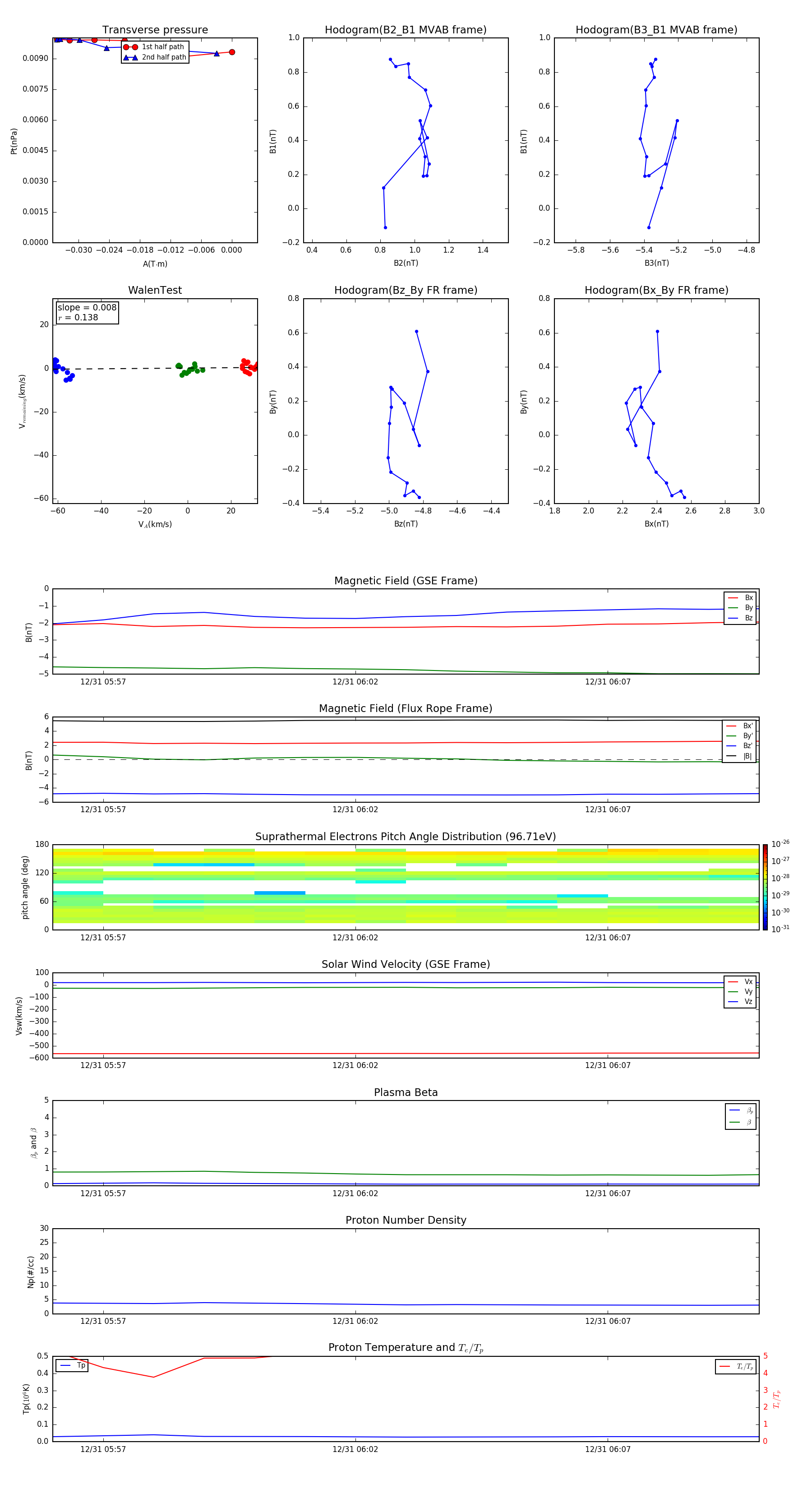Click the 'V_A(km/s)' axis label under WalenTest
812x1489 pixels.
[155, 525]
